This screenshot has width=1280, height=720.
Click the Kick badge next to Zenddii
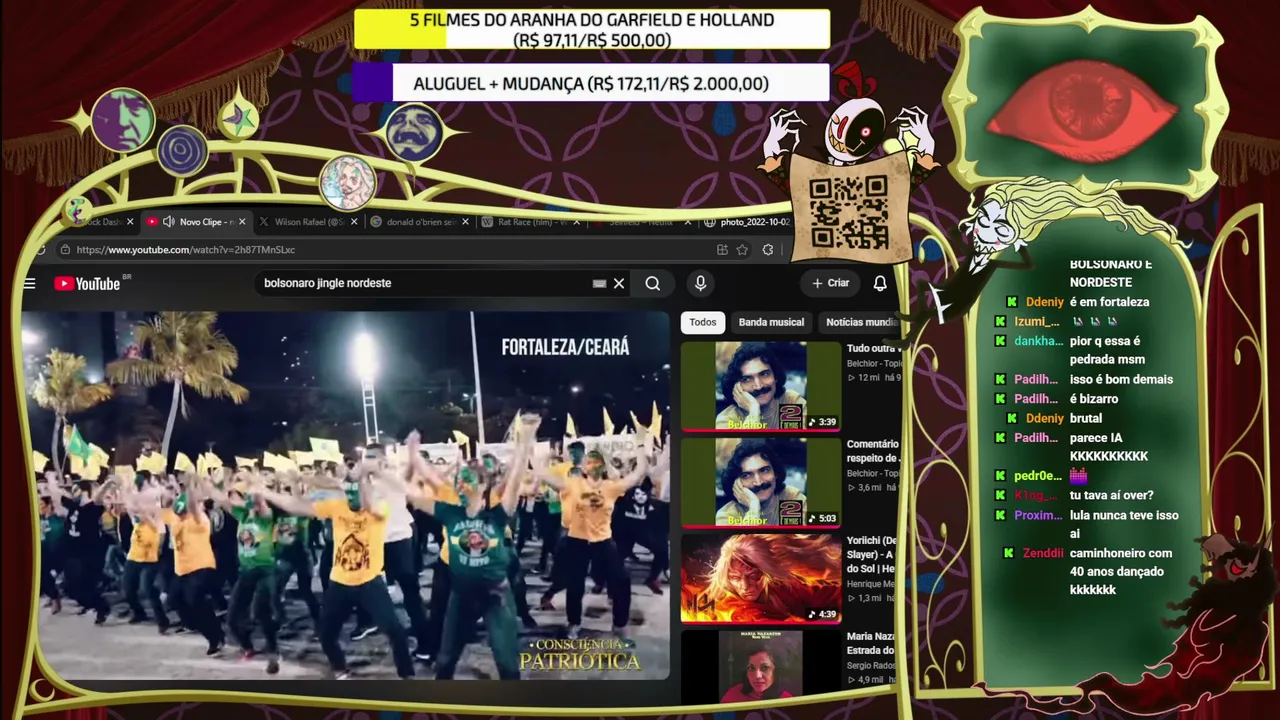pyautogui.click(x=1009, y=554)
